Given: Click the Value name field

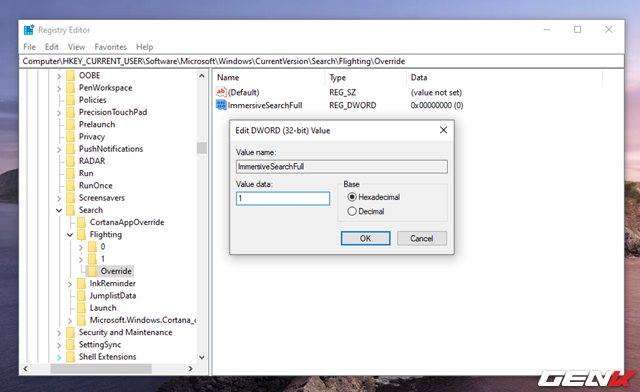Looking at the screenshot, I should (342, 166).
